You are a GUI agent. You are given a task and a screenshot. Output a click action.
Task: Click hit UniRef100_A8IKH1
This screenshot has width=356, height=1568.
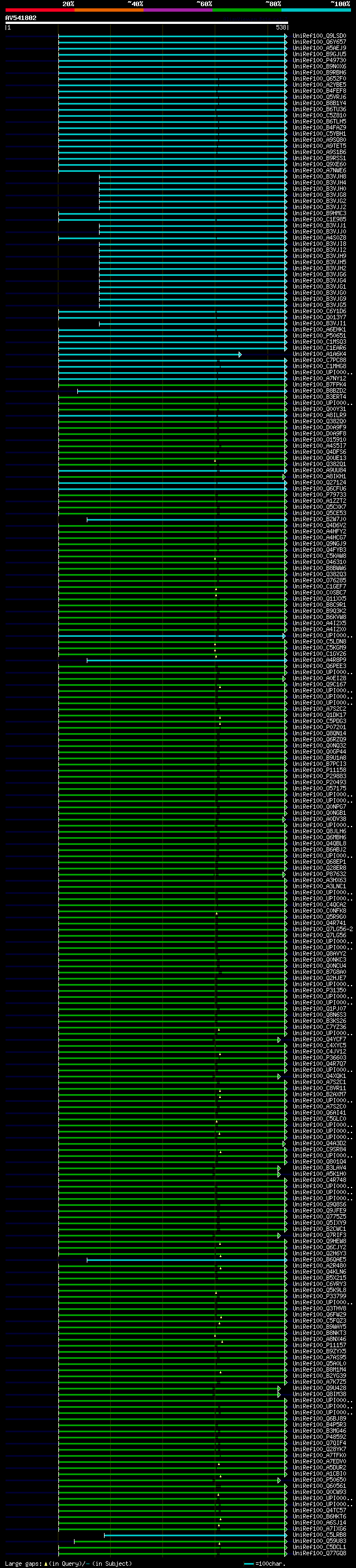click(x=319, y=477)
